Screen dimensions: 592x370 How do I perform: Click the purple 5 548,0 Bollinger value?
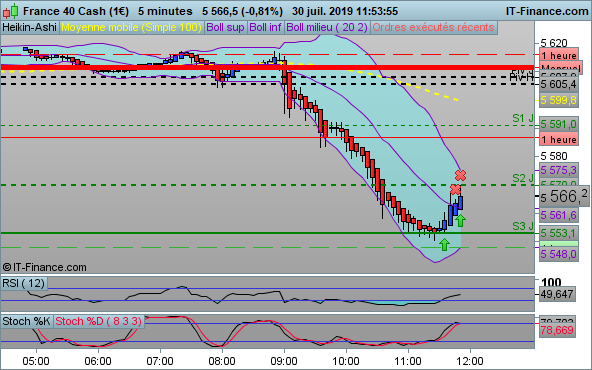point(559,254)
